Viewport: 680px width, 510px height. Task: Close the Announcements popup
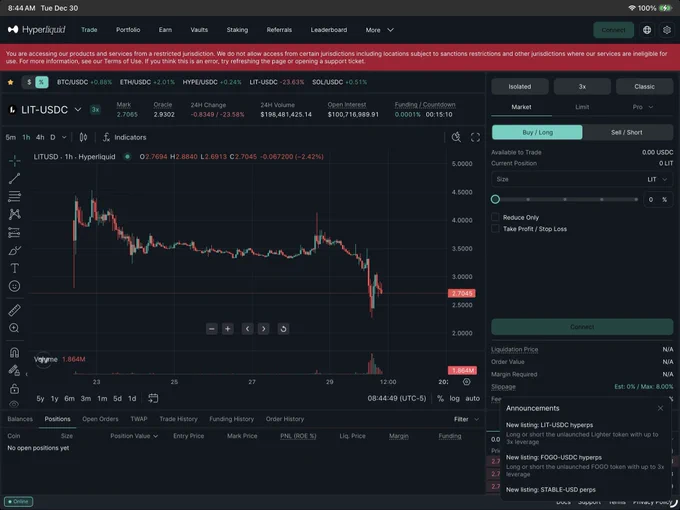click(x=660, y=408)
